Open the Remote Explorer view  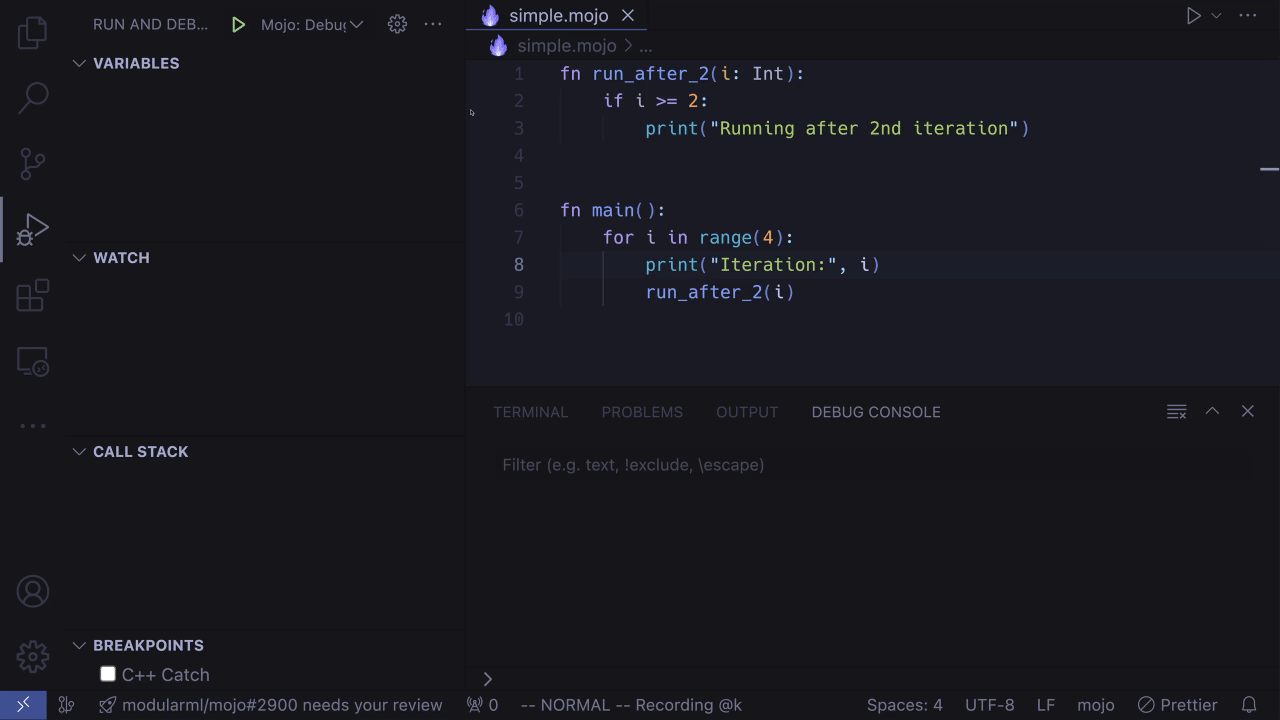tap(32, 361)
